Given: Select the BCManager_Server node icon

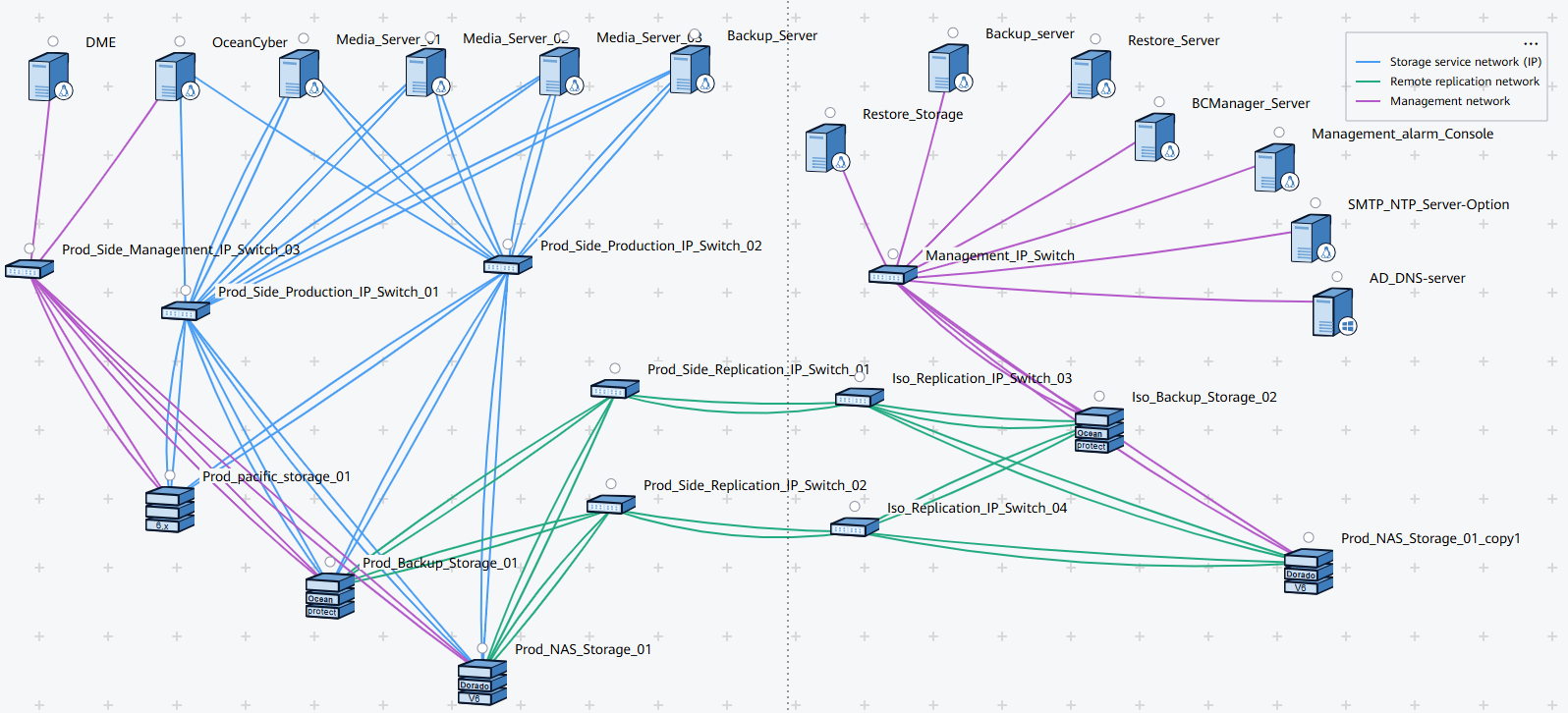Looking at the screenshot, I should (x=1155, y=137).
